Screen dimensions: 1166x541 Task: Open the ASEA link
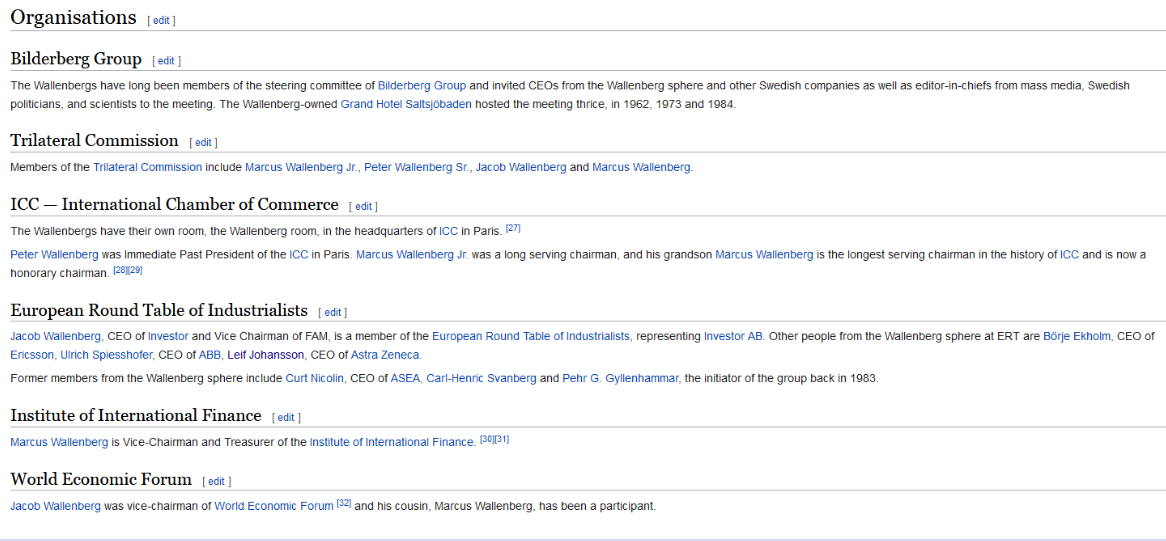pos(407,378)
